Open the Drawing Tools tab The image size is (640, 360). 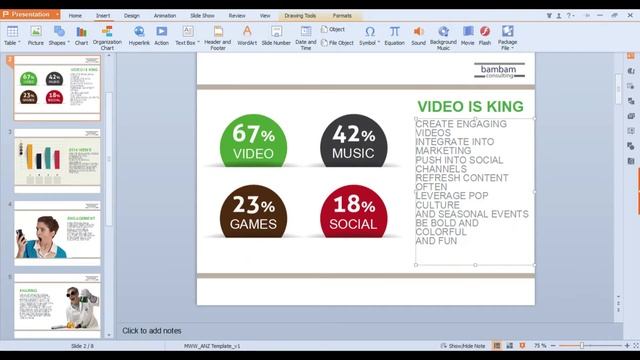[x=300, y=16]
